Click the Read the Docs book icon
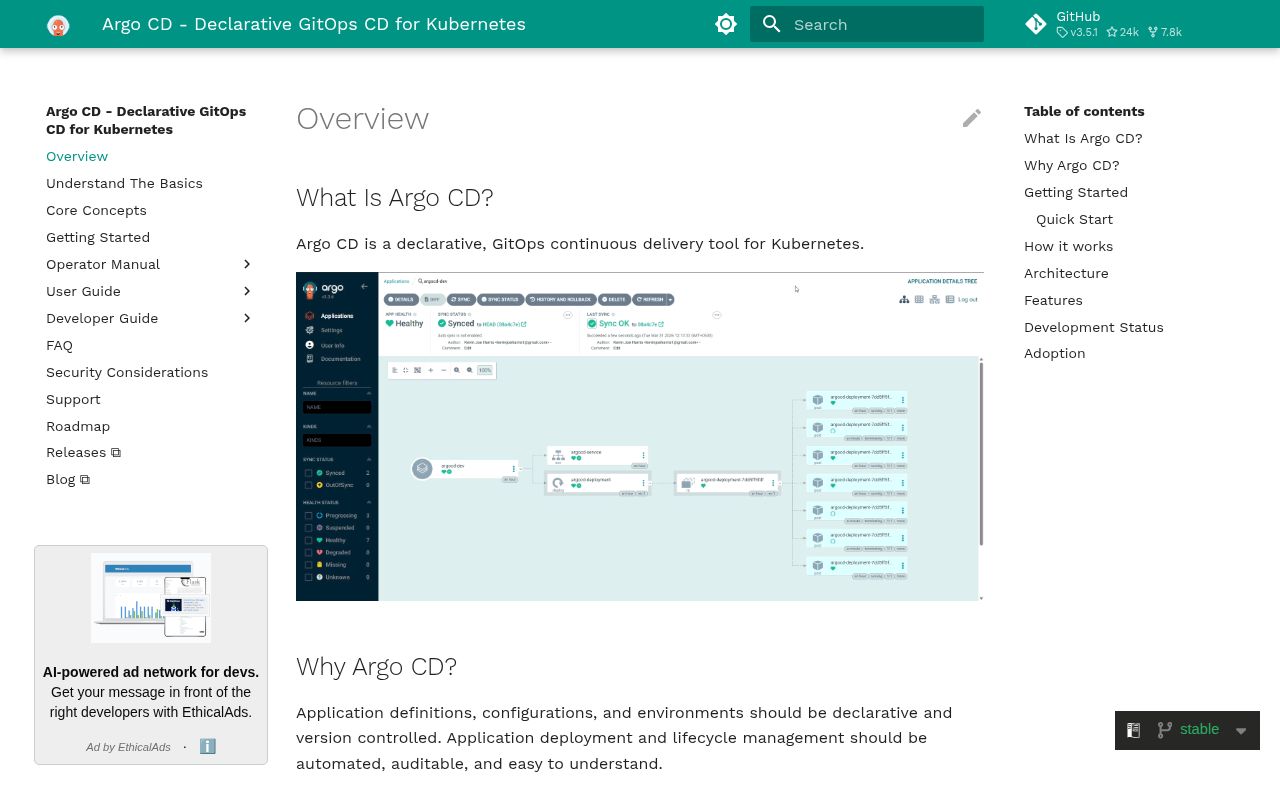 point(1133,731)
